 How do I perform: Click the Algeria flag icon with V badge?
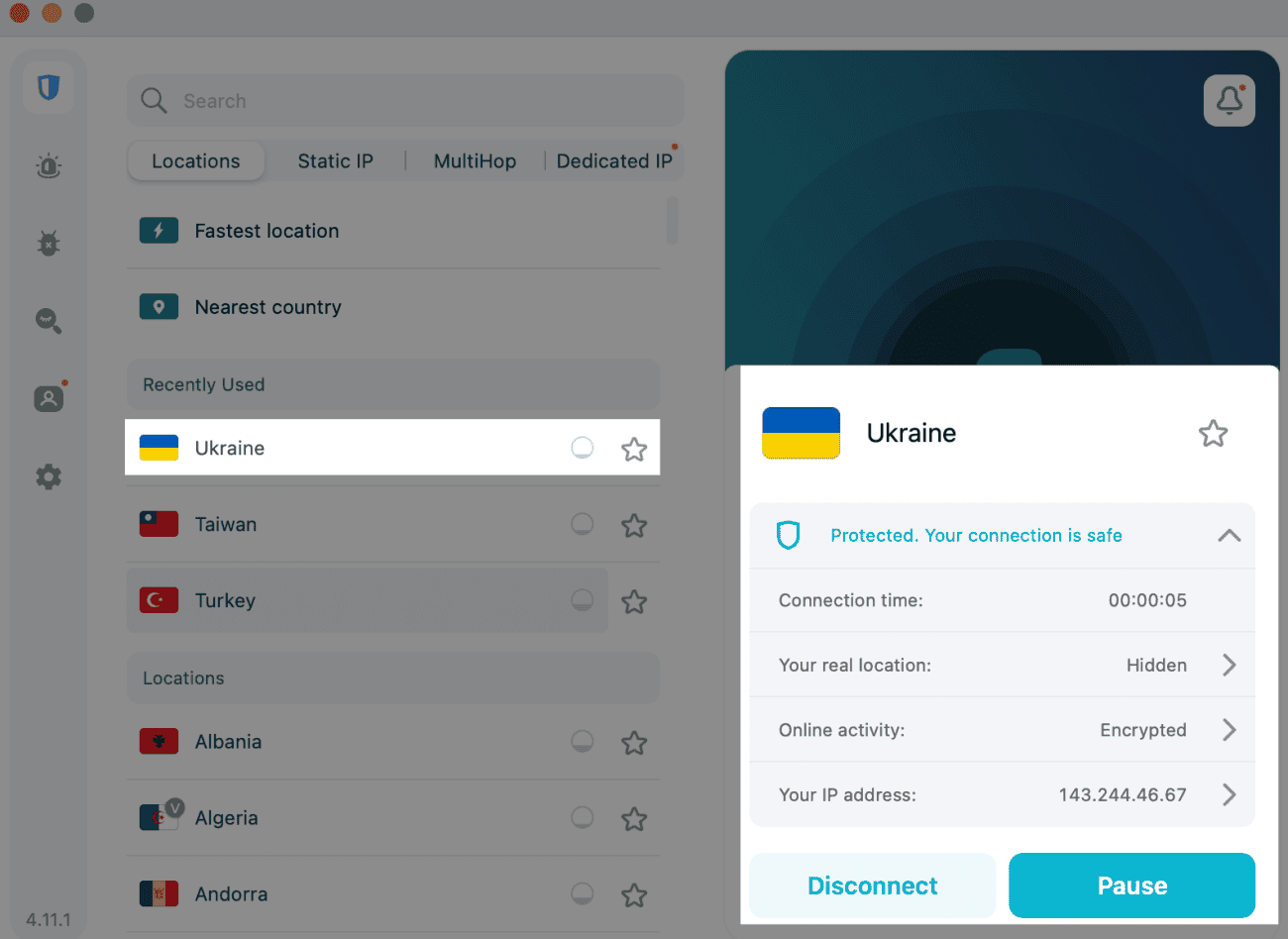[x=161, y=815]
